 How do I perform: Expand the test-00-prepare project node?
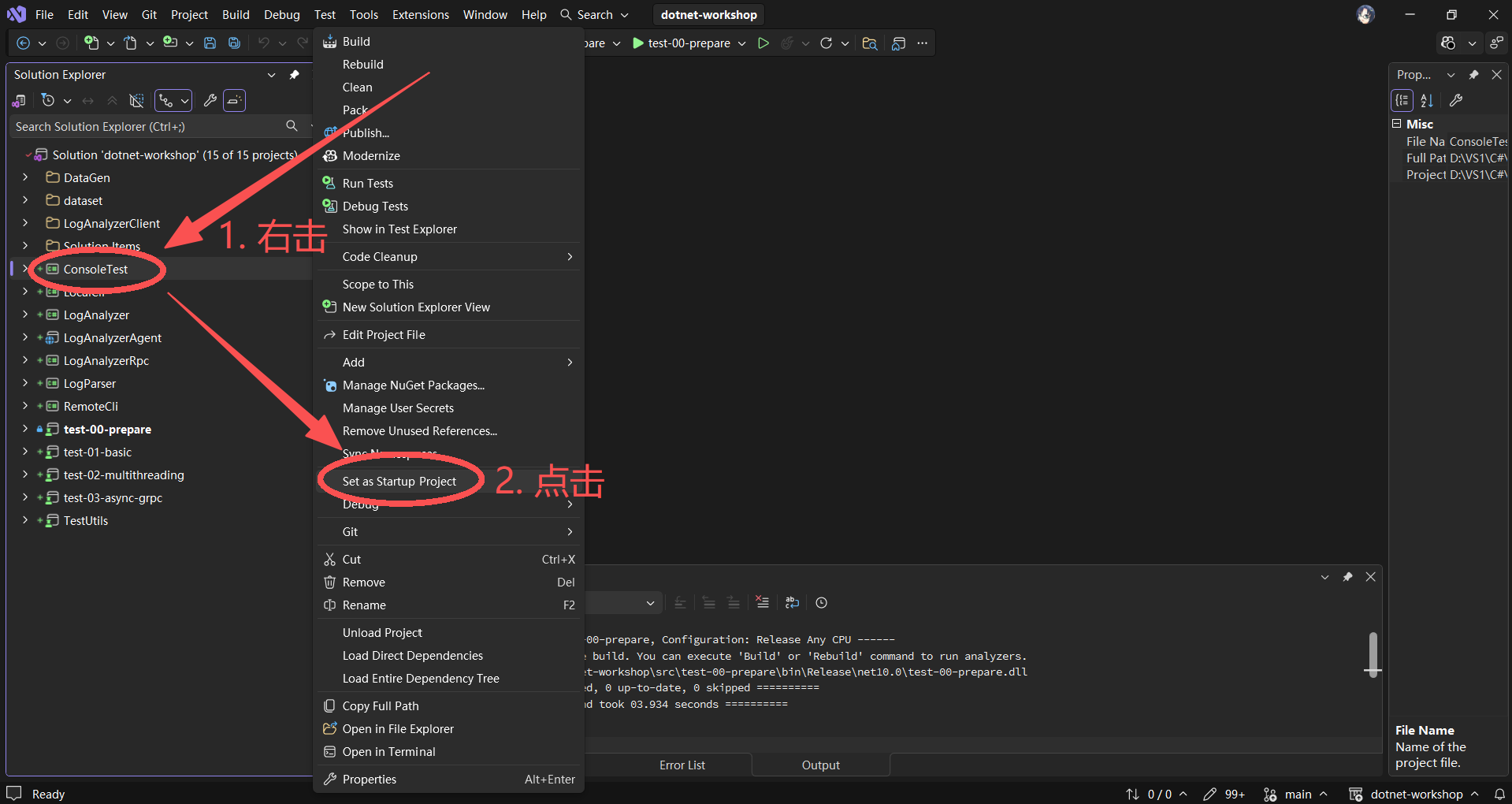click(25, 429)
